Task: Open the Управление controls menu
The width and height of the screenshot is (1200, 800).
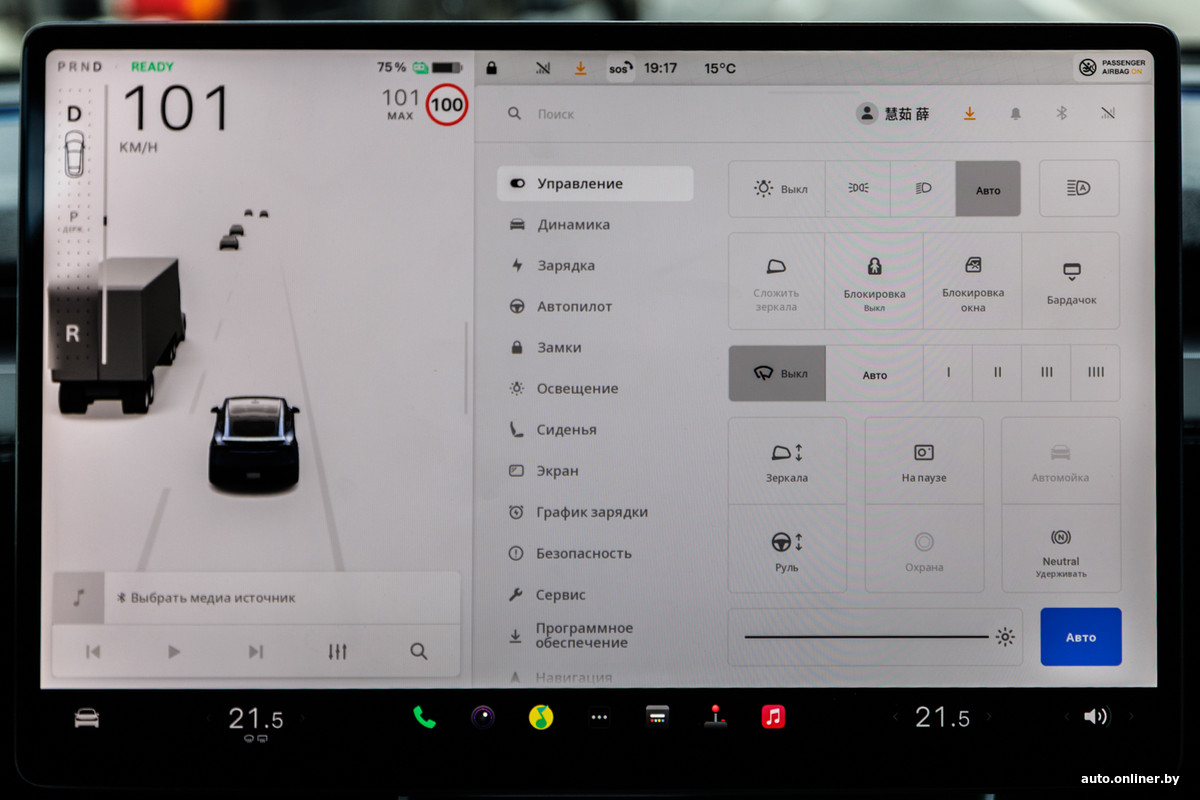Action: (595, 184)
